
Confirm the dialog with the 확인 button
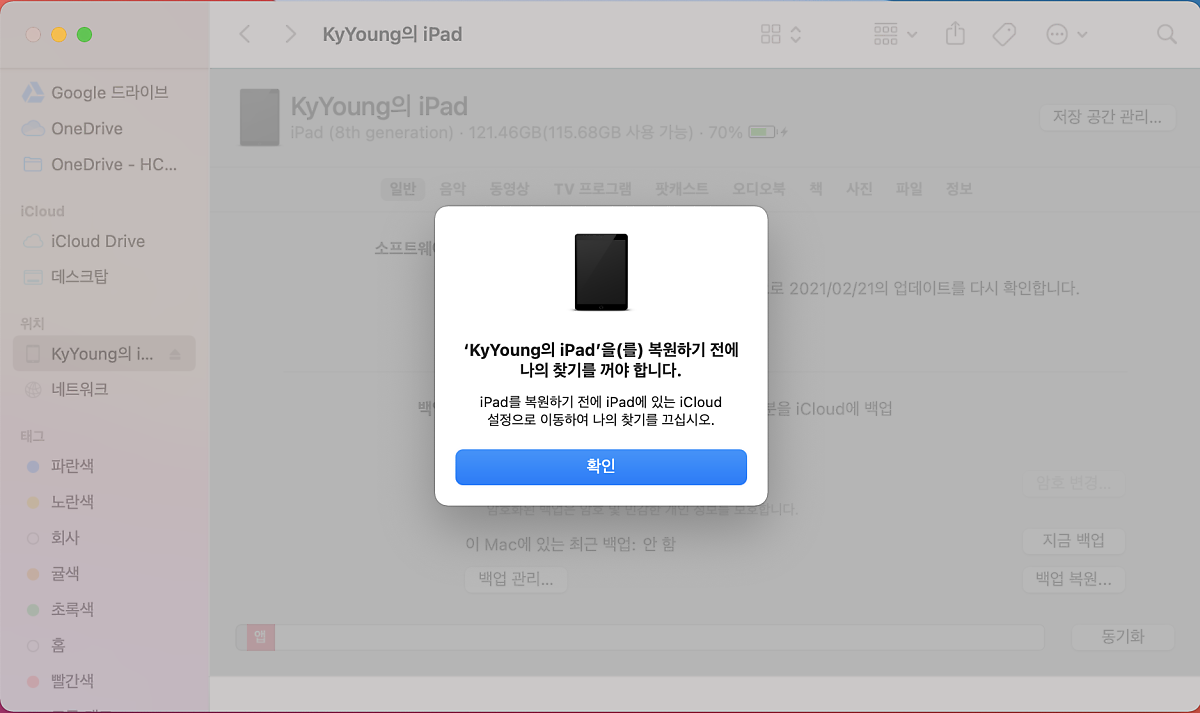click(601, 467)
